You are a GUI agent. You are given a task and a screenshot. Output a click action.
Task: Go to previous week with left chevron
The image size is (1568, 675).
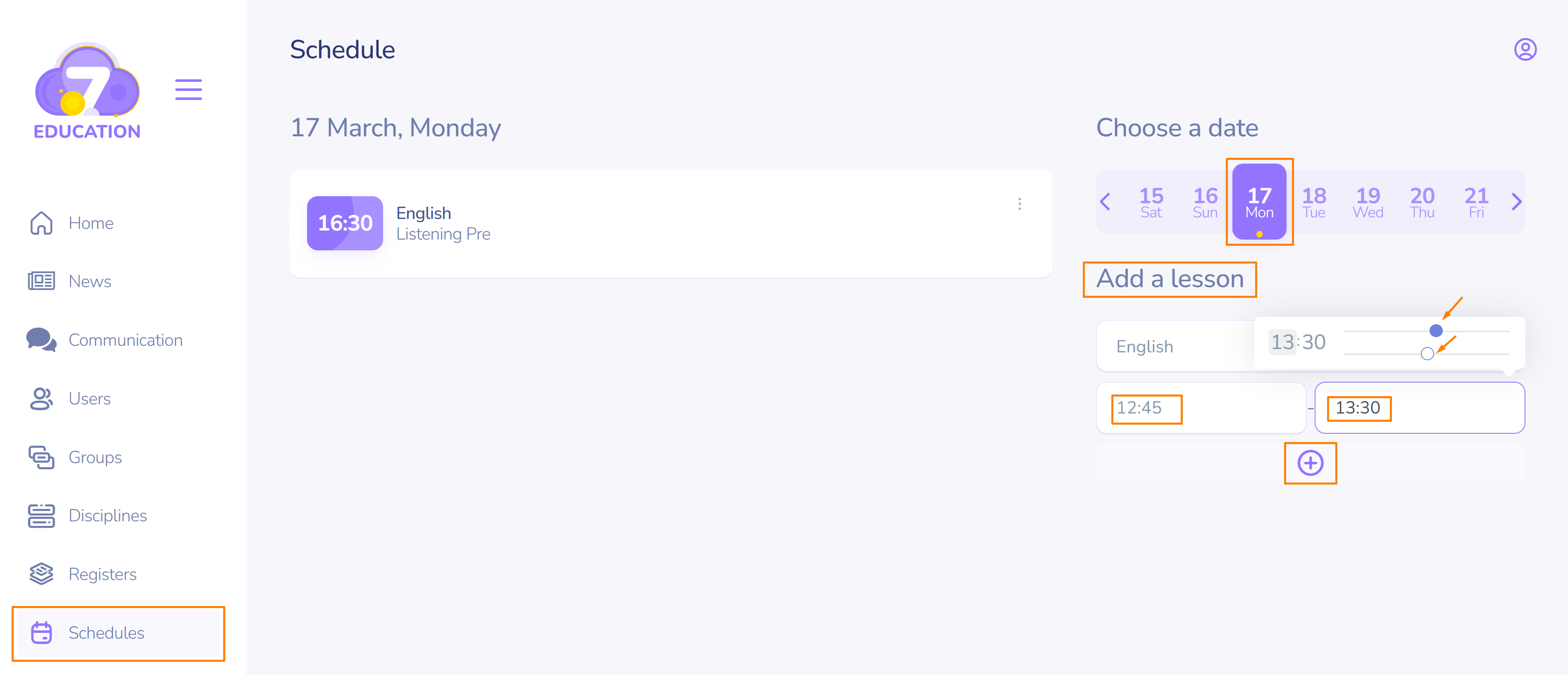[1106, 202]
